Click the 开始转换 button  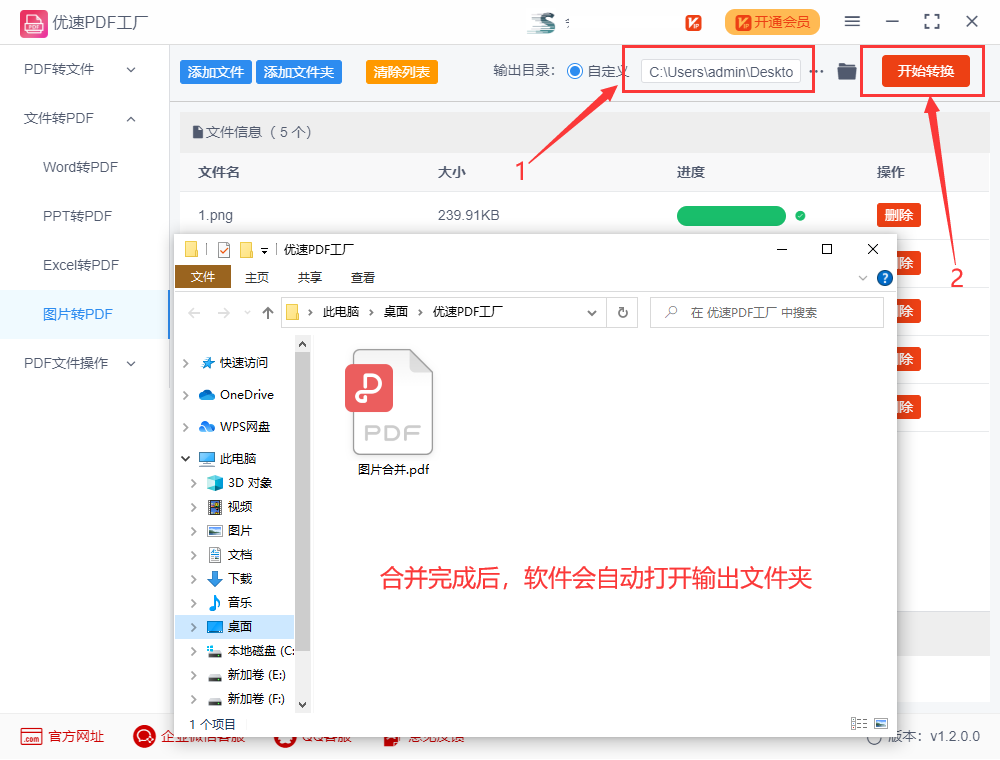tap(925, 71)
